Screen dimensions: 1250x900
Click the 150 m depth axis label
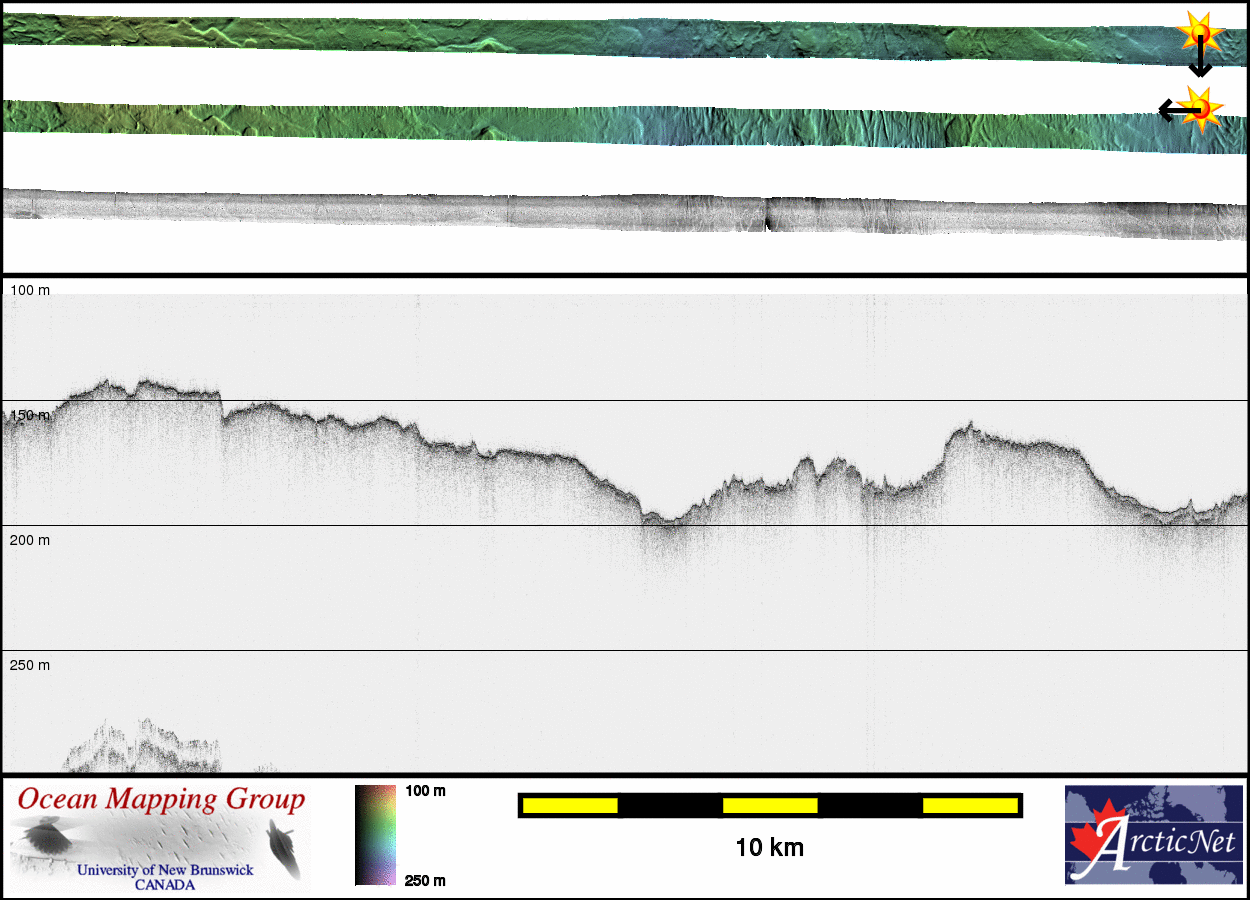(30, 414)
